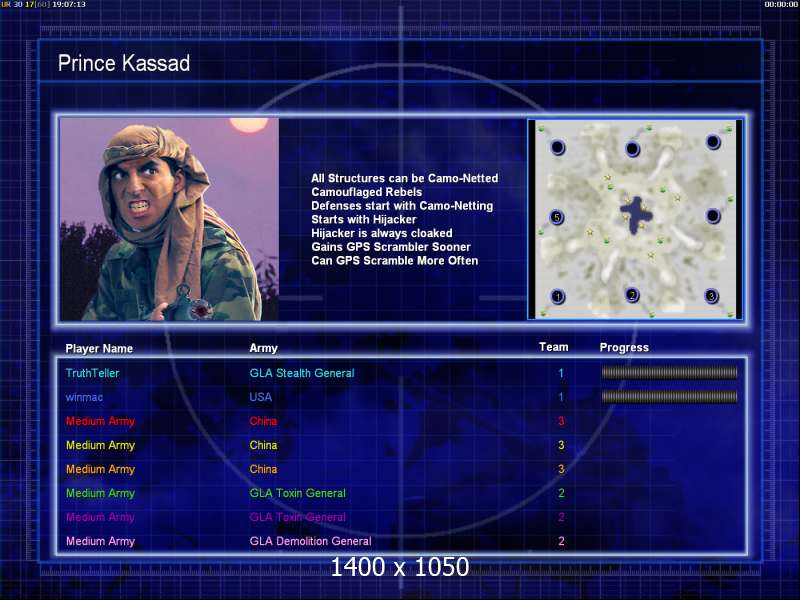Click 'Defenses start with Camo-Netting' line
Viewport: 800px width, 600px height.
point(402,206)
